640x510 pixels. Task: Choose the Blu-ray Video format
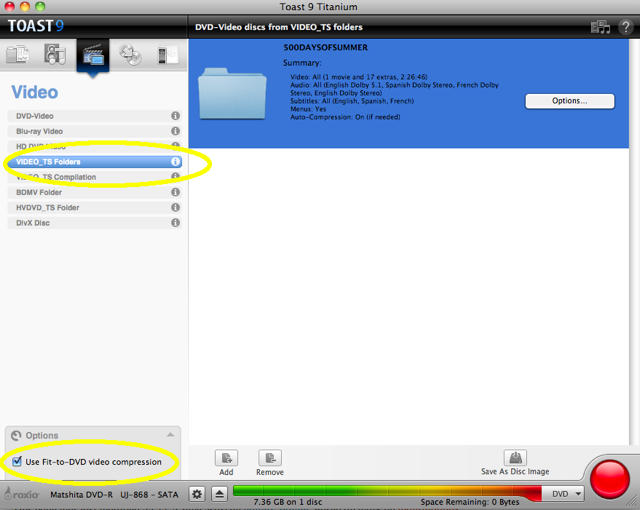pos(94,131)
